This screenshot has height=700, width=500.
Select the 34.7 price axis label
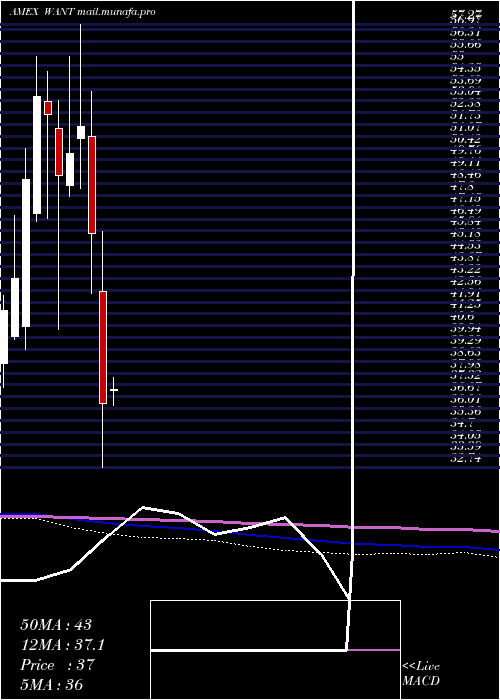(x=463, y=425)
